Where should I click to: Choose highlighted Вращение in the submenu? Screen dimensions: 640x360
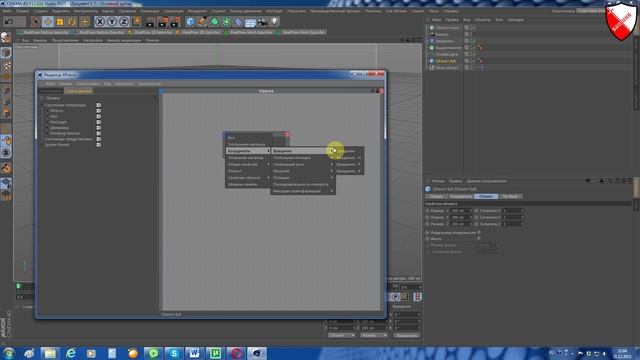click(302, 151)
